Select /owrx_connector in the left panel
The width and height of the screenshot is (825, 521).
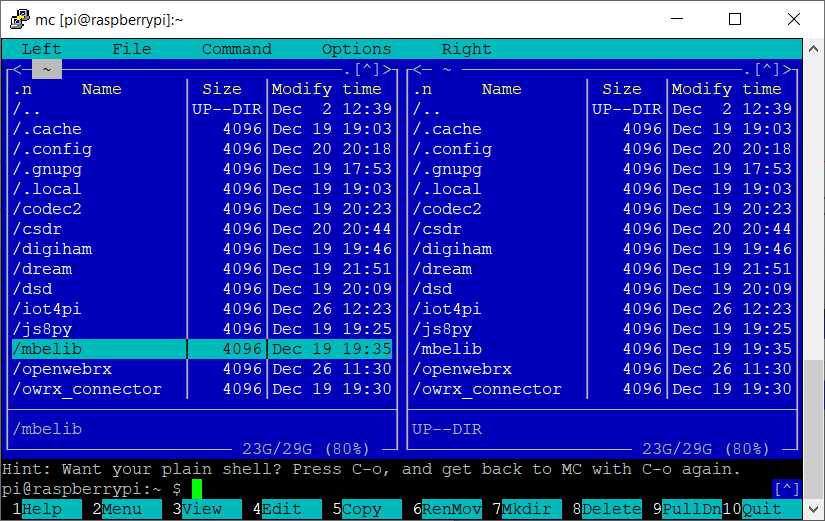click(202, 389)
